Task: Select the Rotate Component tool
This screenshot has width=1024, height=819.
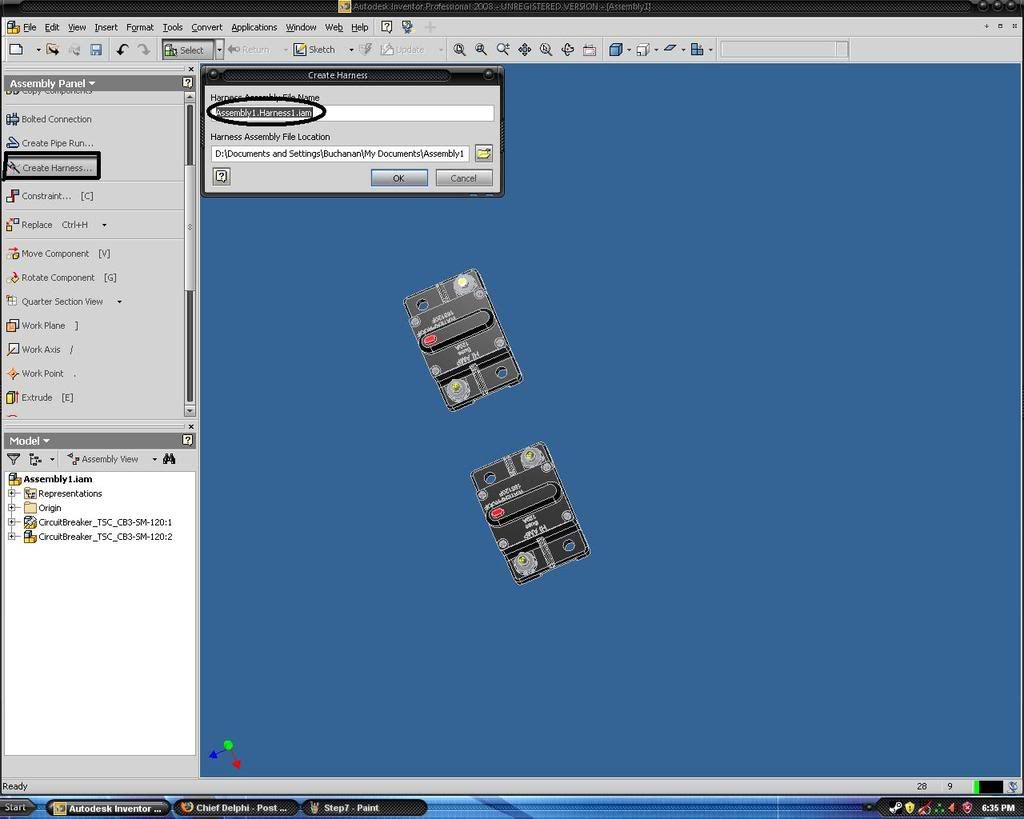Action: pyautogui.click(x=61, y=278)
